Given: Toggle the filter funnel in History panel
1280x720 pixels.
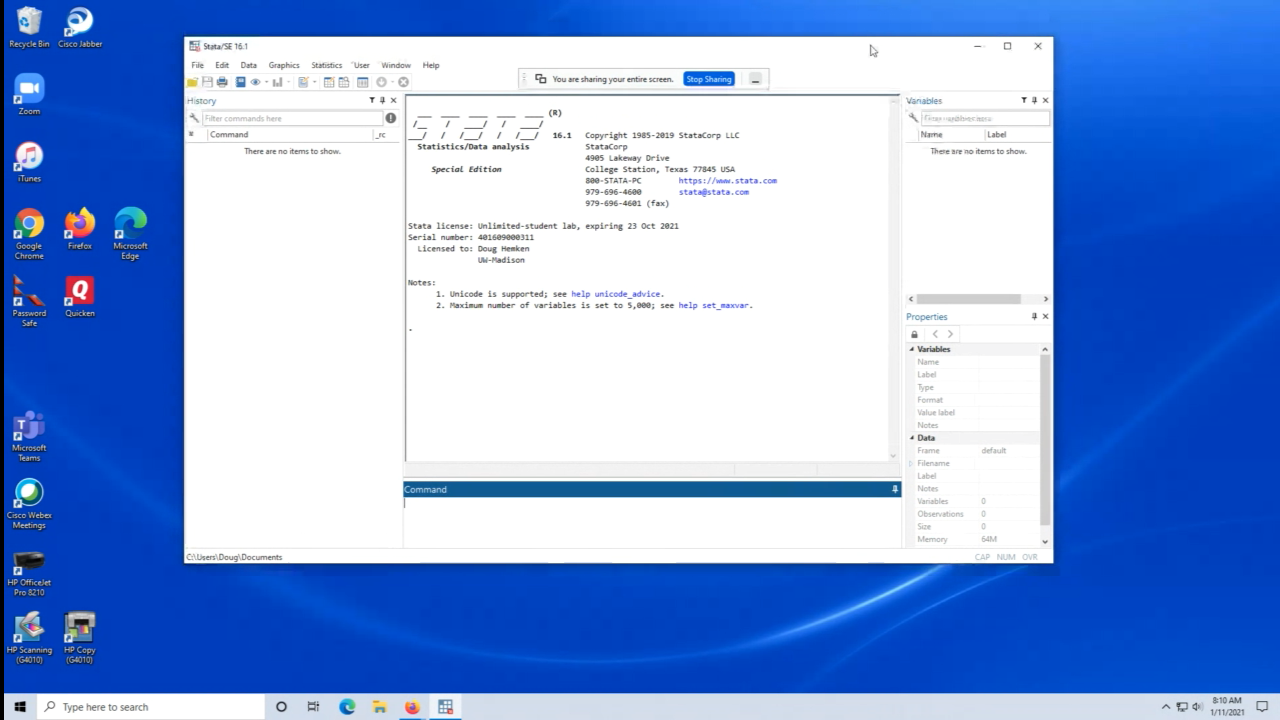Looking at the screenshot, I should (x=371, y=100).
